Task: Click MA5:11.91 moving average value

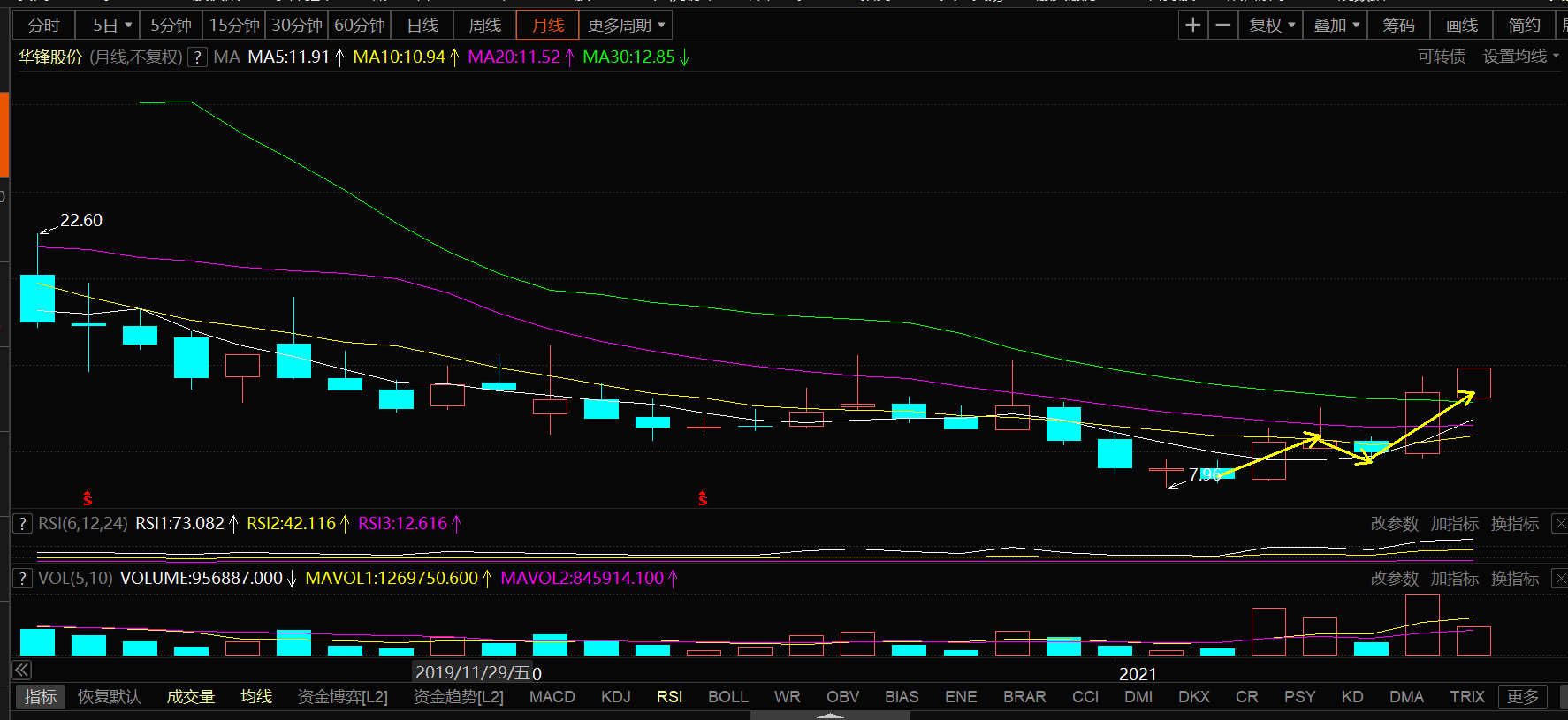Action: [x=289, y=57]
